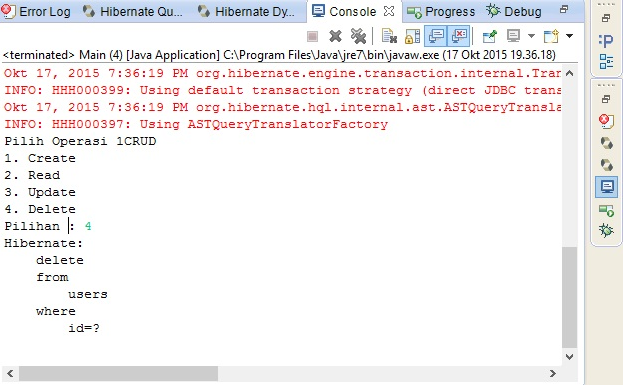Remove the launch with the X icon
This screenshot has height=385, width=623.
(x=335, y=37)
